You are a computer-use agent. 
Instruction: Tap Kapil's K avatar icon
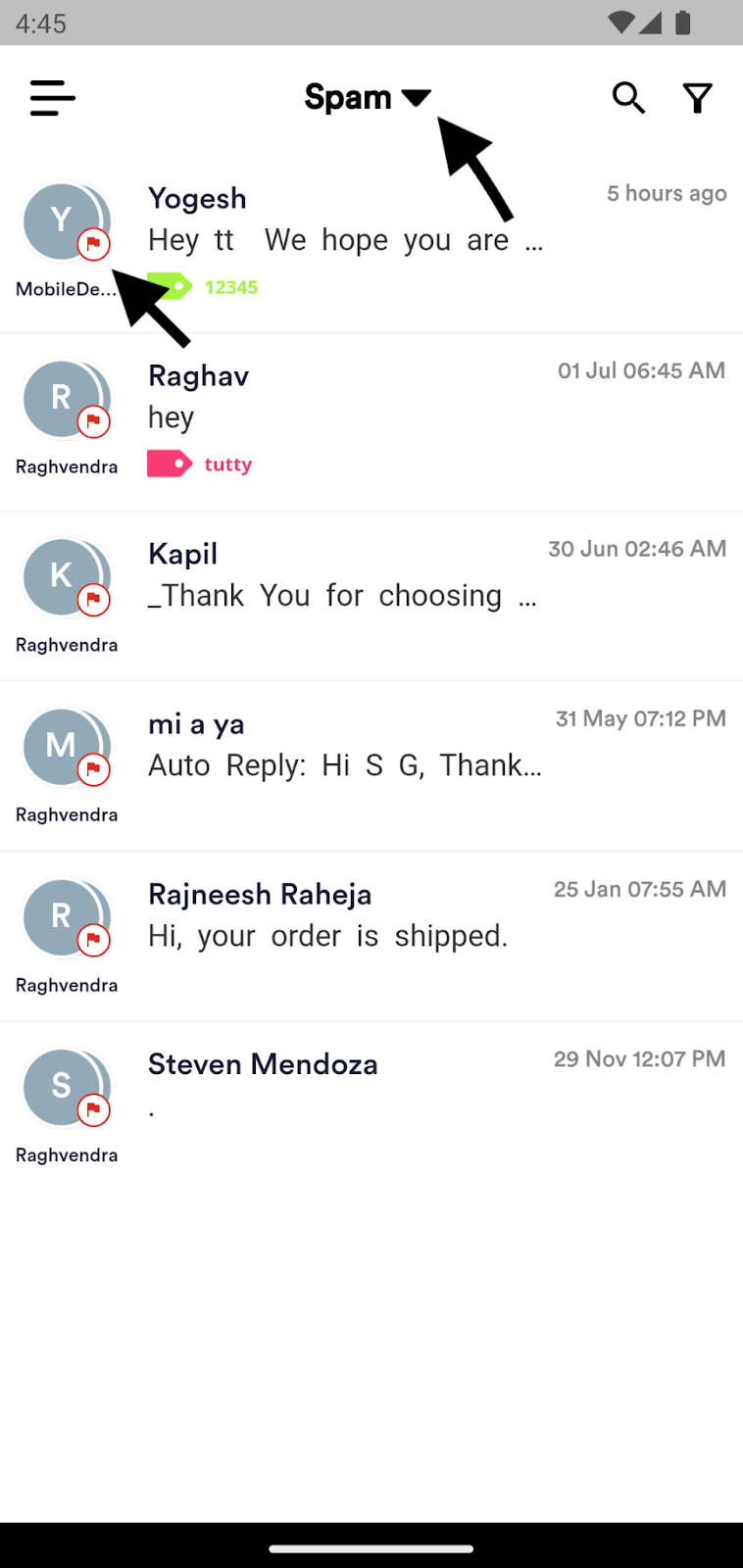[66, 577]
